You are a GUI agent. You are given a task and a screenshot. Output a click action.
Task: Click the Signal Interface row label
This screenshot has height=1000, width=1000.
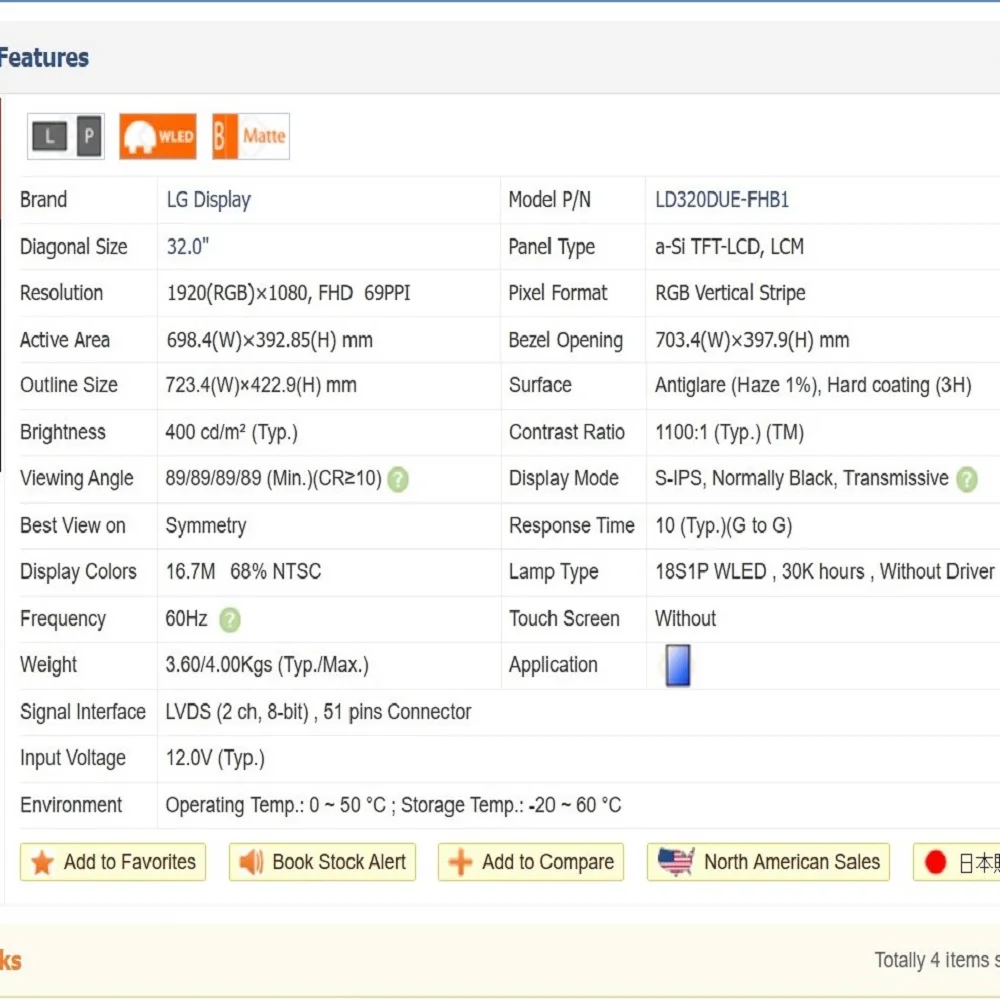tap(83, 712)
